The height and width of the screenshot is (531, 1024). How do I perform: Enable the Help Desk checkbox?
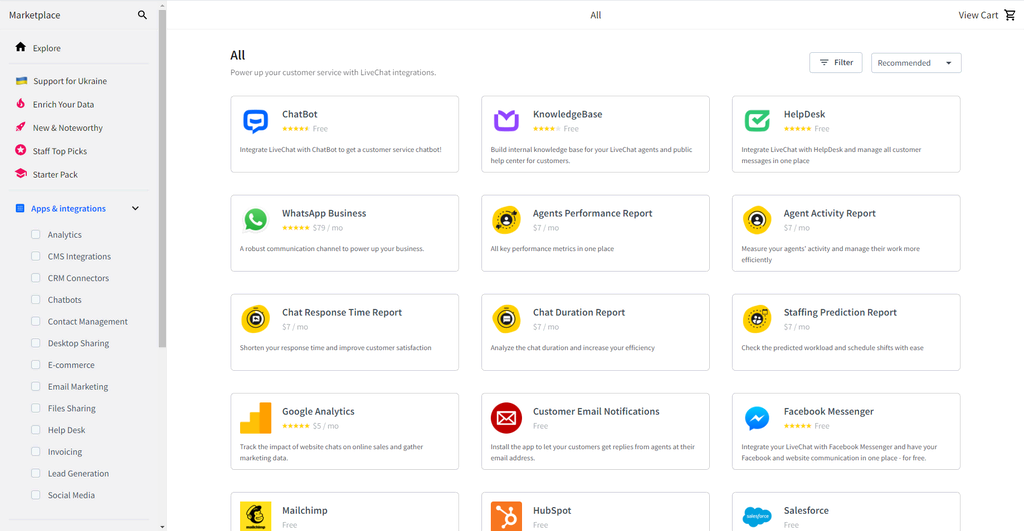tap(36, 430)
